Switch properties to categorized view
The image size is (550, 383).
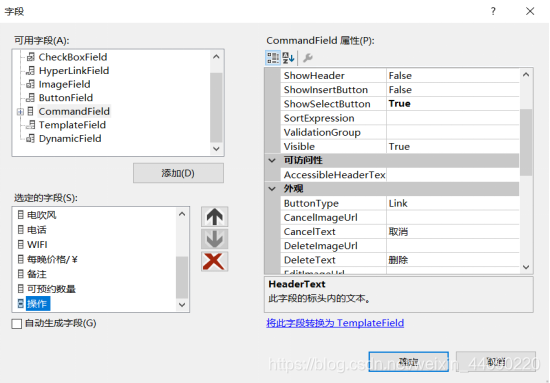pos(273,58)
